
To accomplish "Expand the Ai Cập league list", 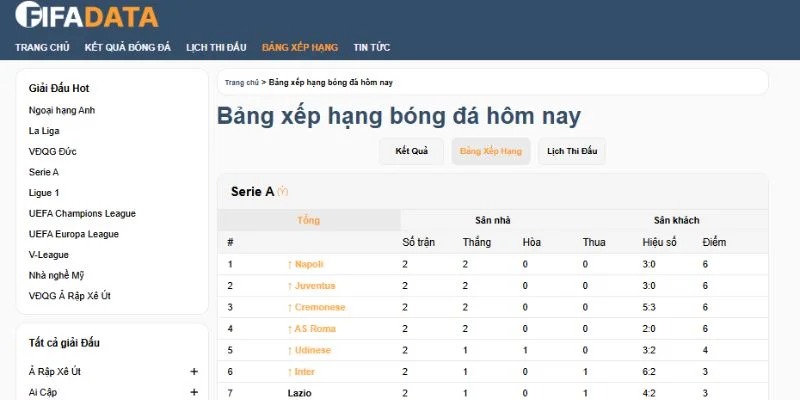I will tap(194, 392).
